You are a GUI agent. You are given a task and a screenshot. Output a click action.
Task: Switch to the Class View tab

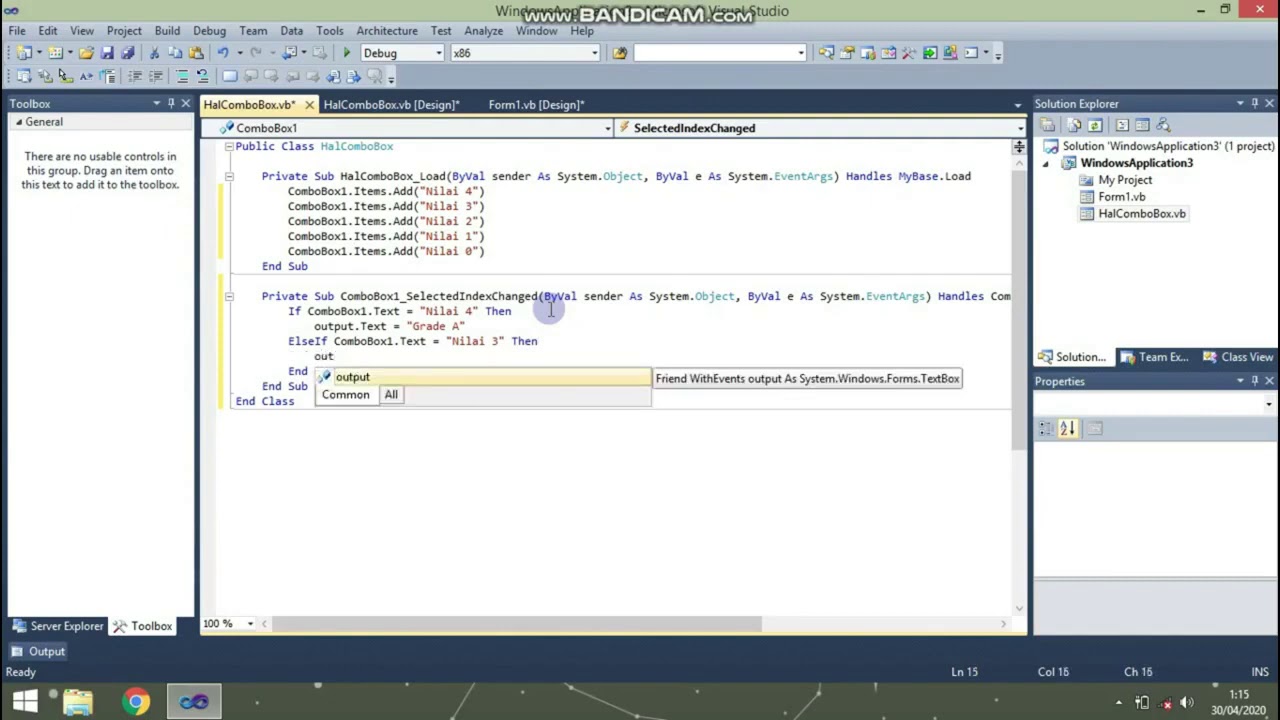[x=1238, y=357]
